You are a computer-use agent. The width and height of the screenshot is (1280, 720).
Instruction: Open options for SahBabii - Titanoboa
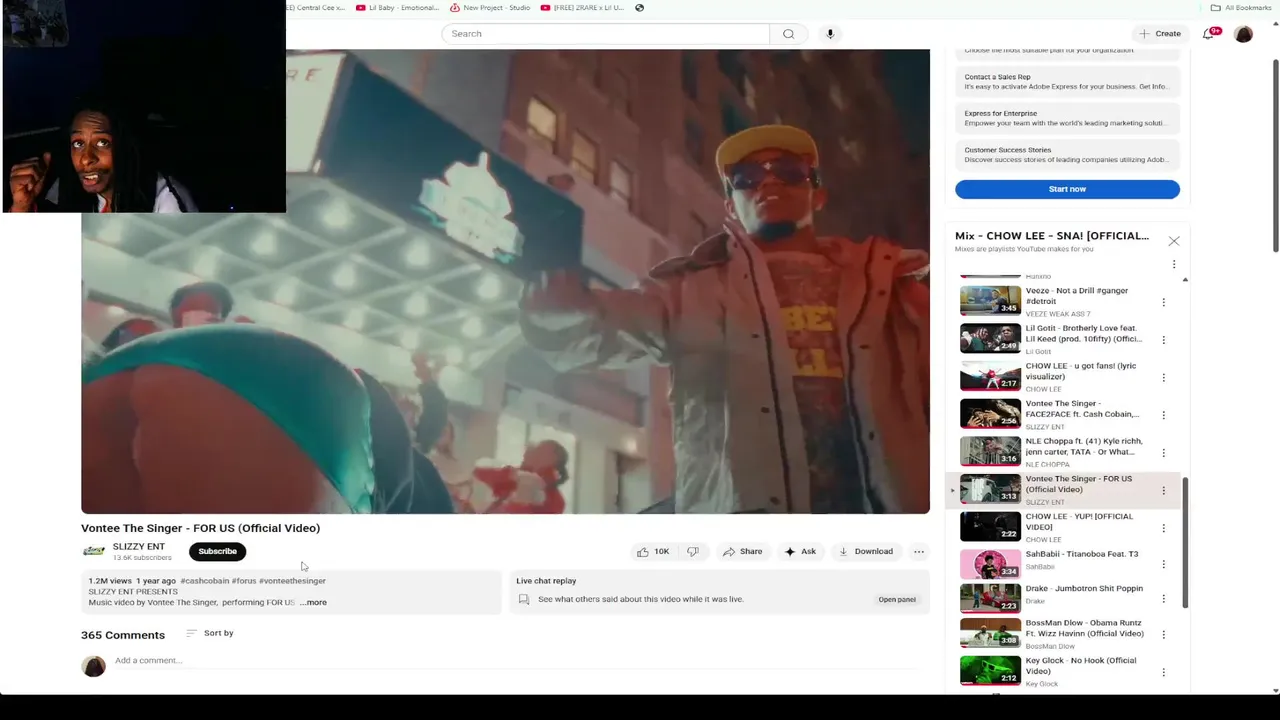tap(1163, 565)
